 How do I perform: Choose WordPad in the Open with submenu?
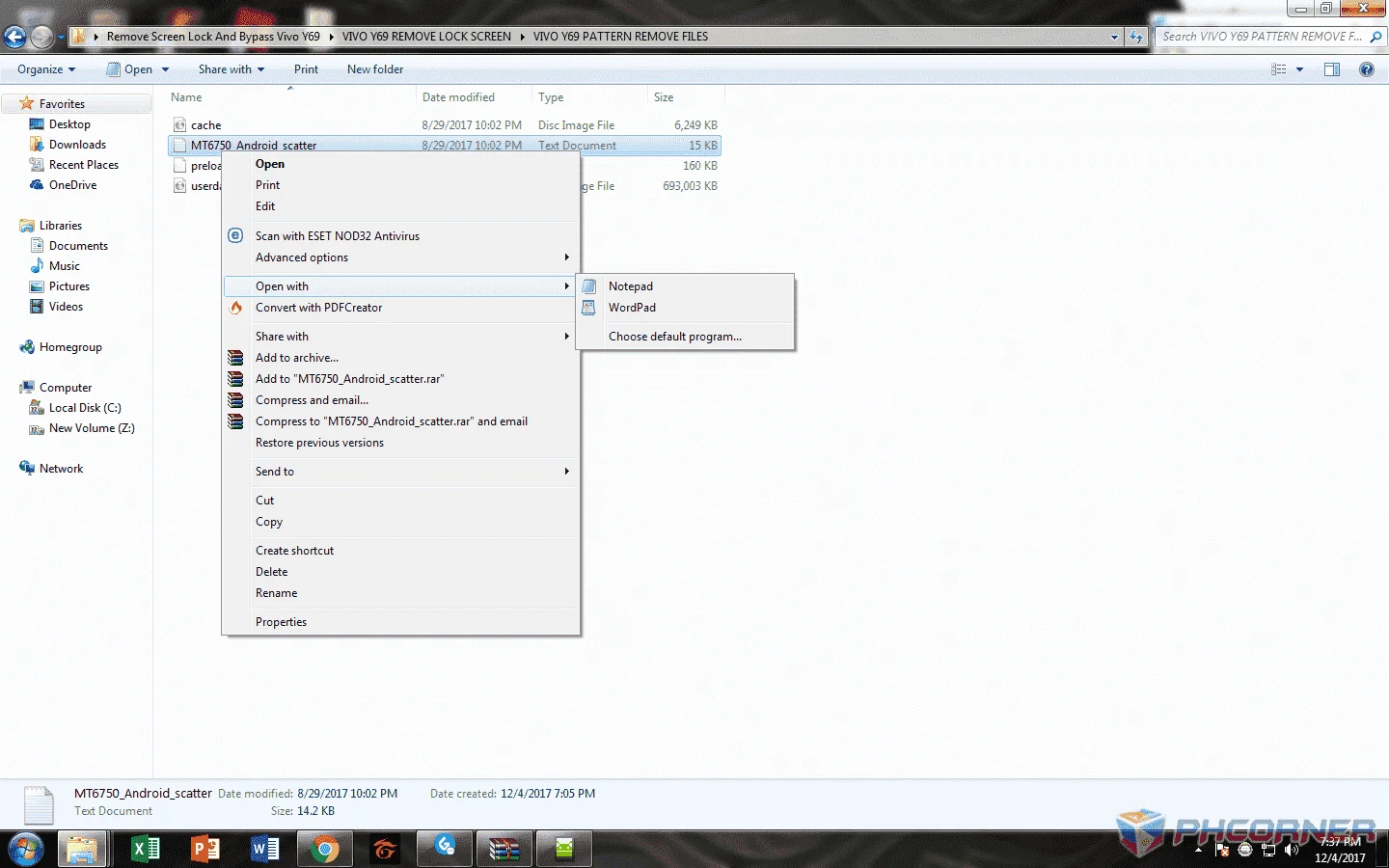coord(632,308)
